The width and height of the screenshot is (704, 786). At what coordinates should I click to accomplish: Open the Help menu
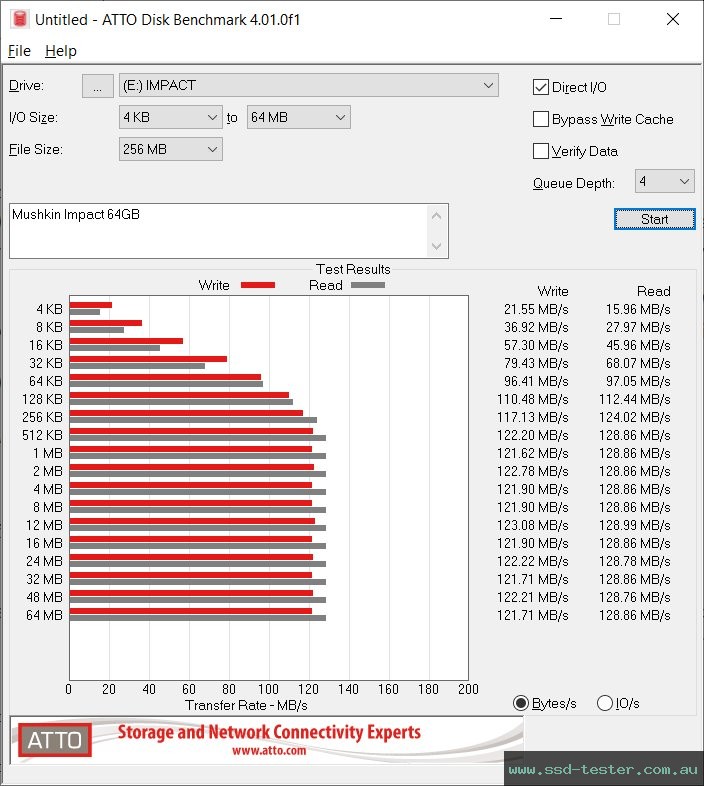pyautogui.click(x=61, y=51)
